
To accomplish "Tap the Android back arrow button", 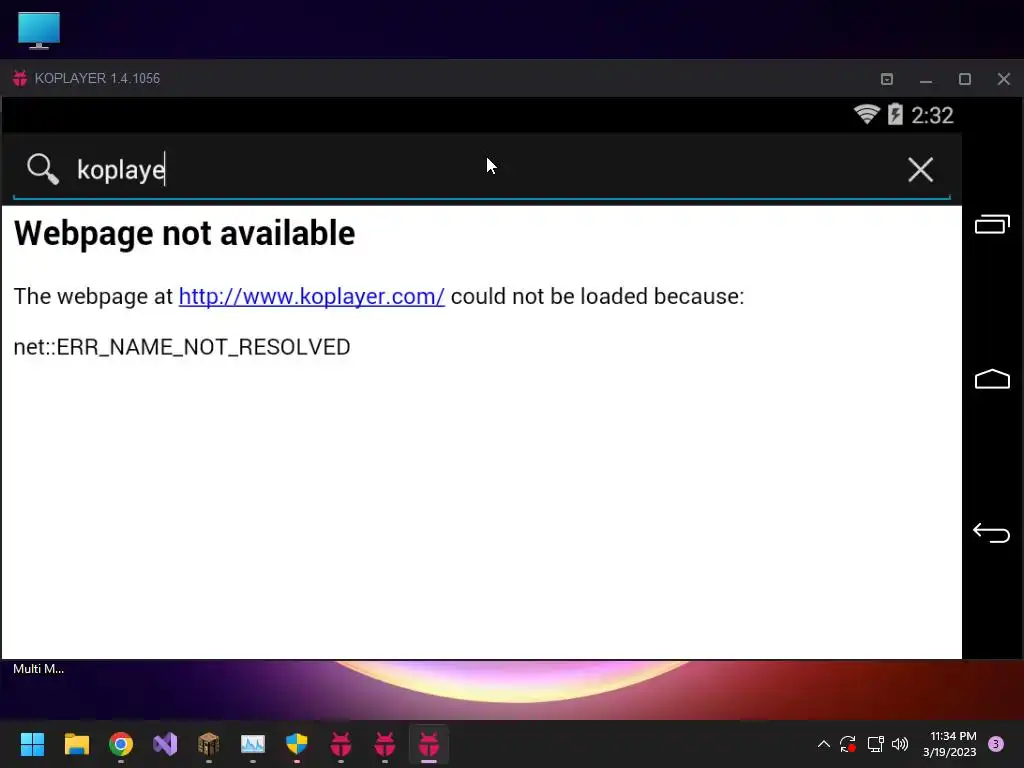I will click(x=991, y=533).
